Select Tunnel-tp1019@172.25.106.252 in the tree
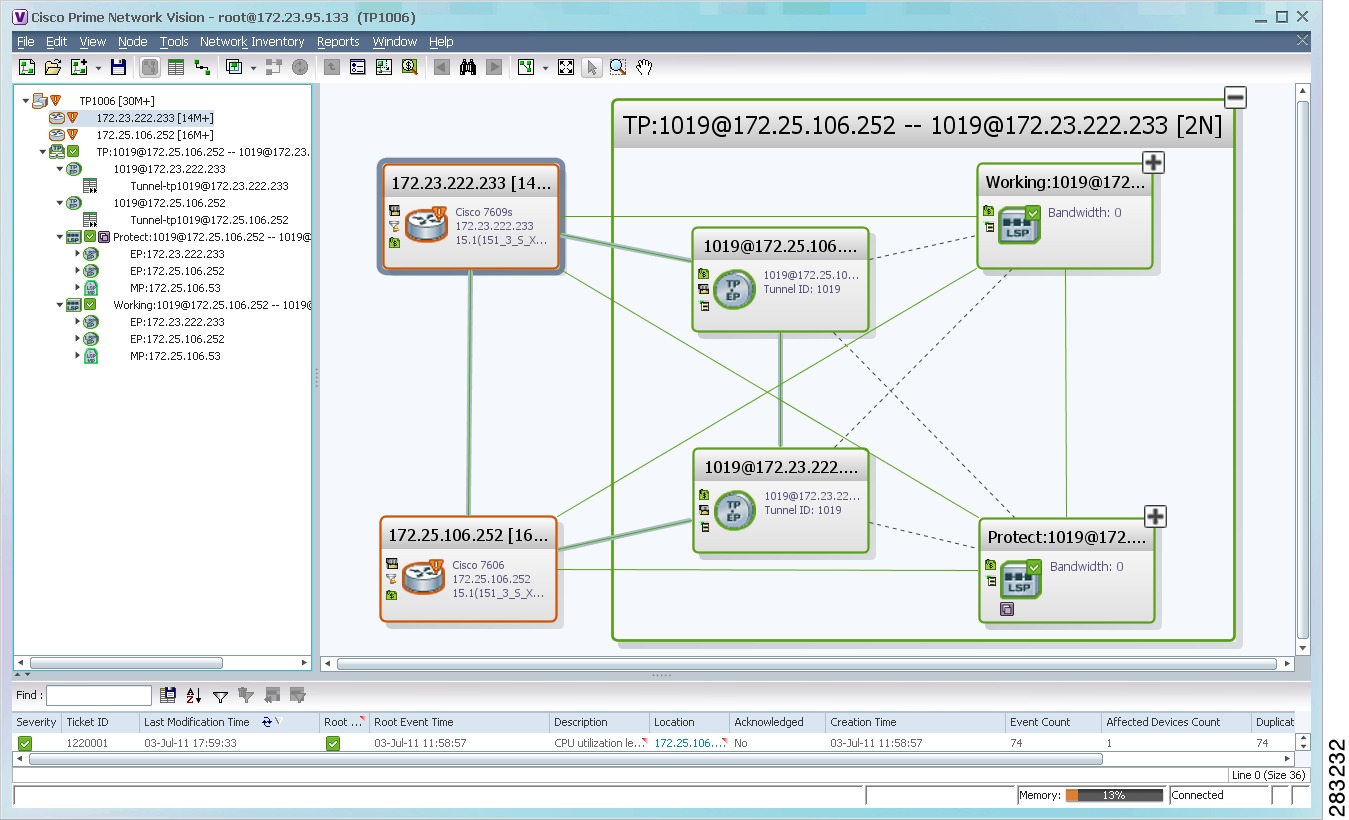 (209, 220)
